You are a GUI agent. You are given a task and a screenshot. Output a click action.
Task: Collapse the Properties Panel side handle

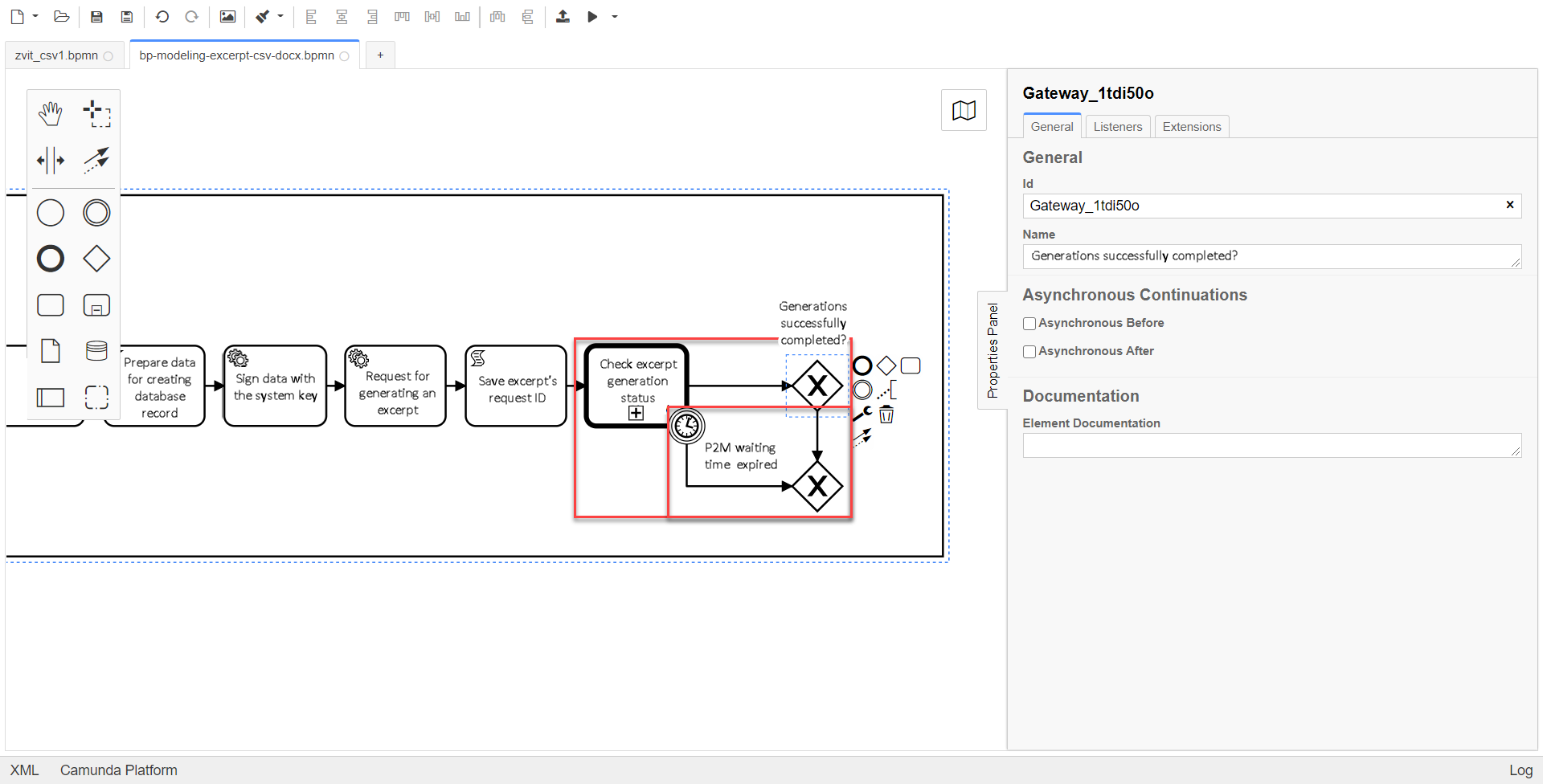pos(993,350)
